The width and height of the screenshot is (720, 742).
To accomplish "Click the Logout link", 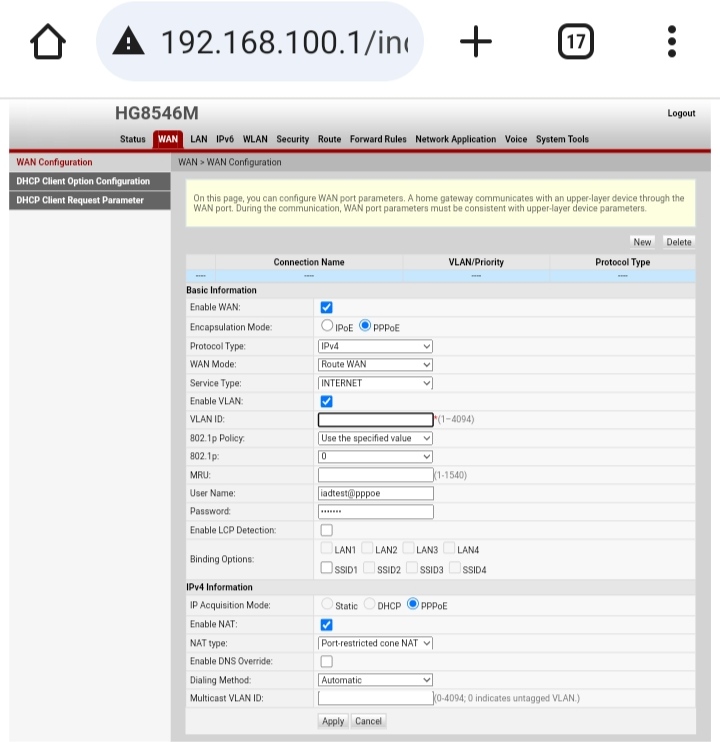I will coord(681,114).
